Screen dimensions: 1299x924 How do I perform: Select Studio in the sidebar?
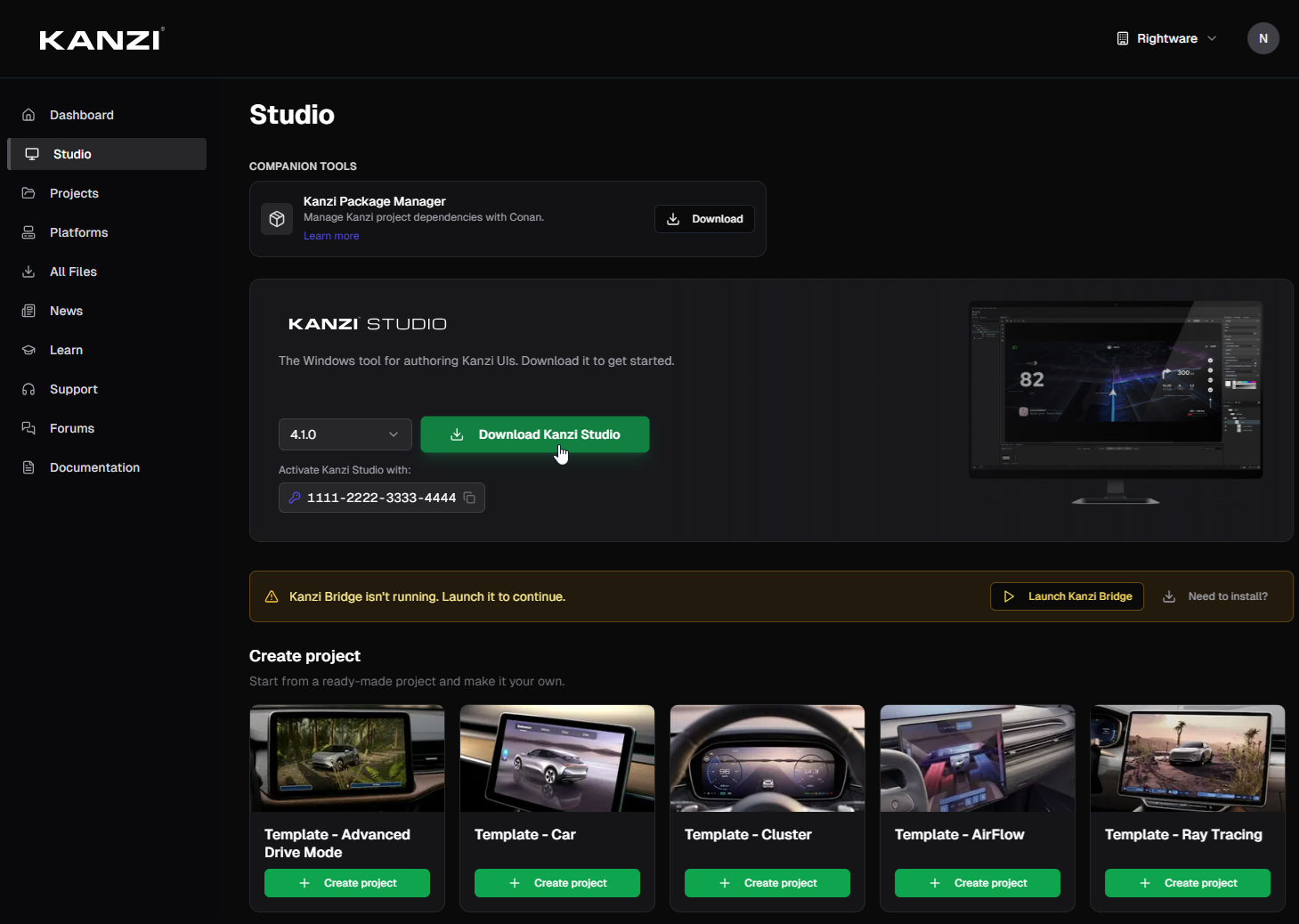click(x=107, y=154)
